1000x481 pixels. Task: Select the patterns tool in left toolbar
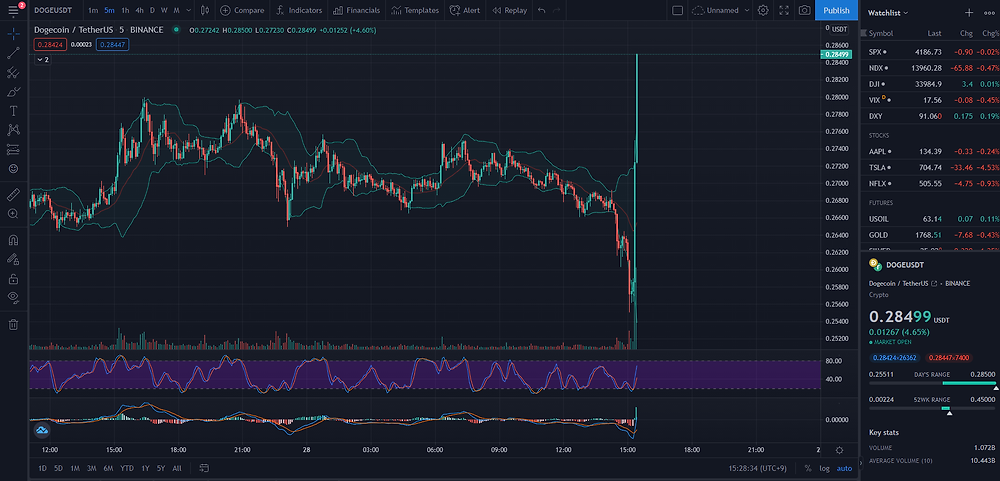(x=13, y=130)
